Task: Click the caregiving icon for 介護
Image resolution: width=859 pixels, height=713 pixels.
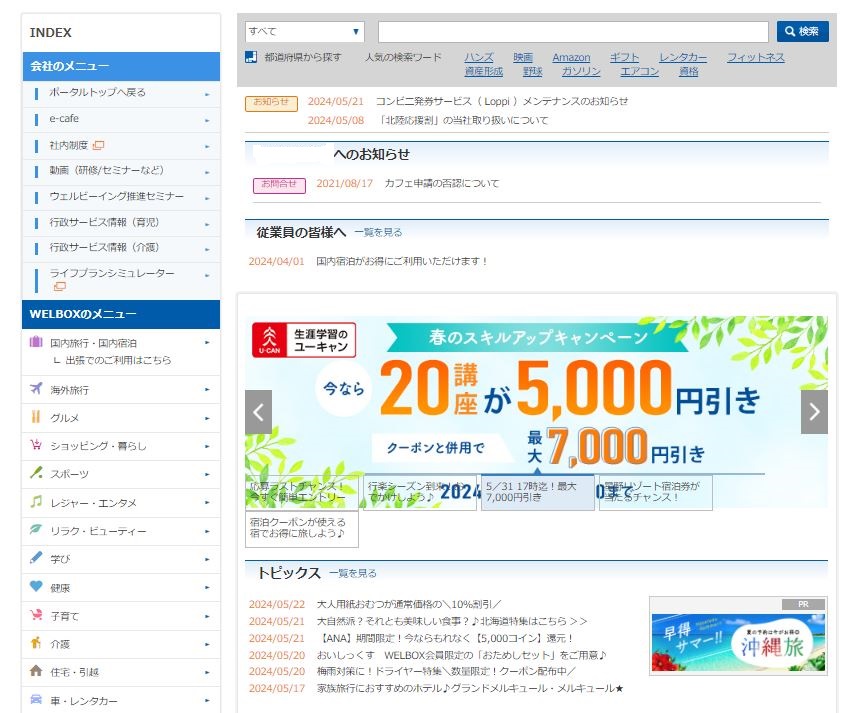Action: click(36, 643)
